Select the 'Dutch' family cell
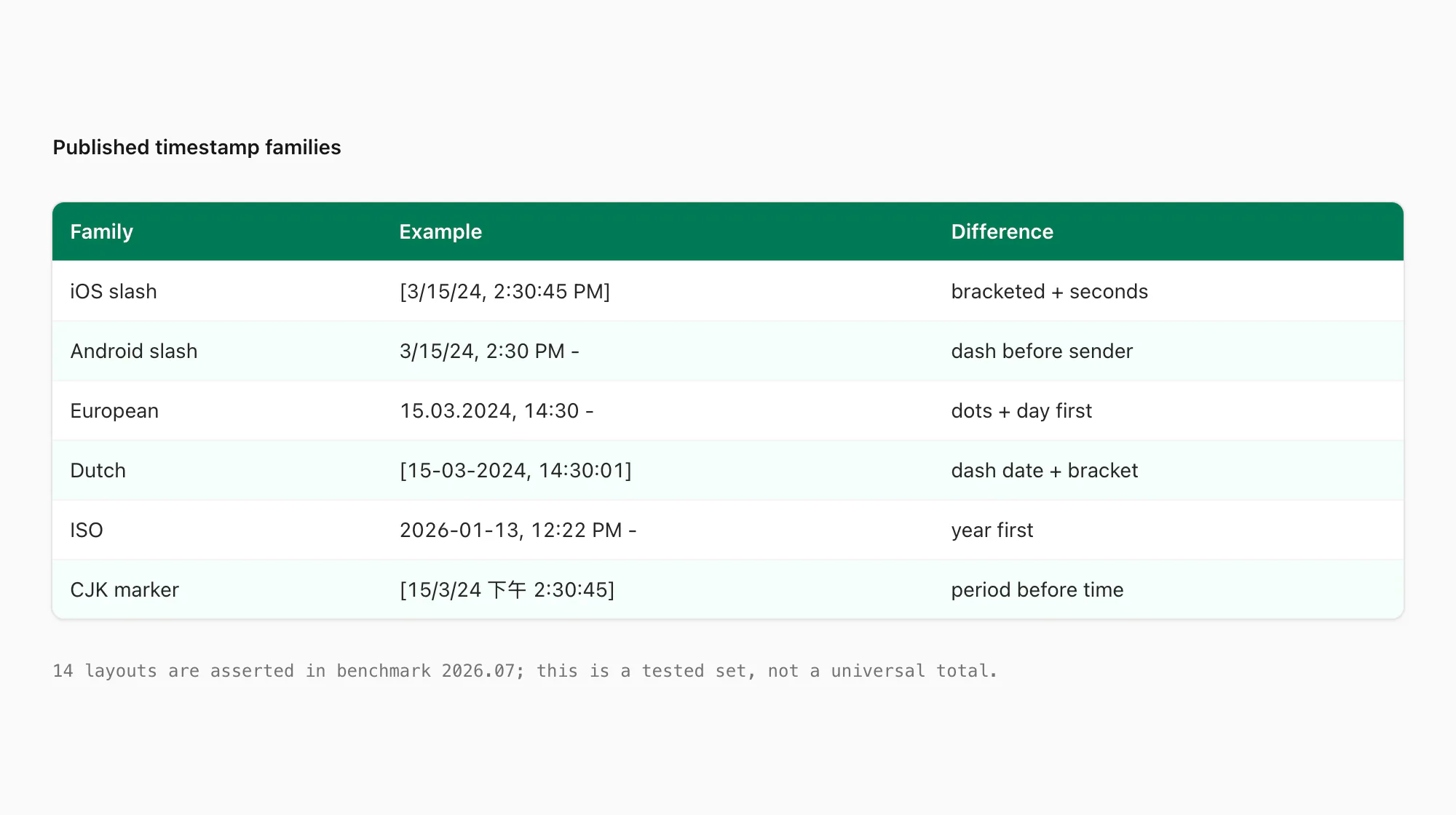Screen dimensions: 1456x815 tap(98, 470)
